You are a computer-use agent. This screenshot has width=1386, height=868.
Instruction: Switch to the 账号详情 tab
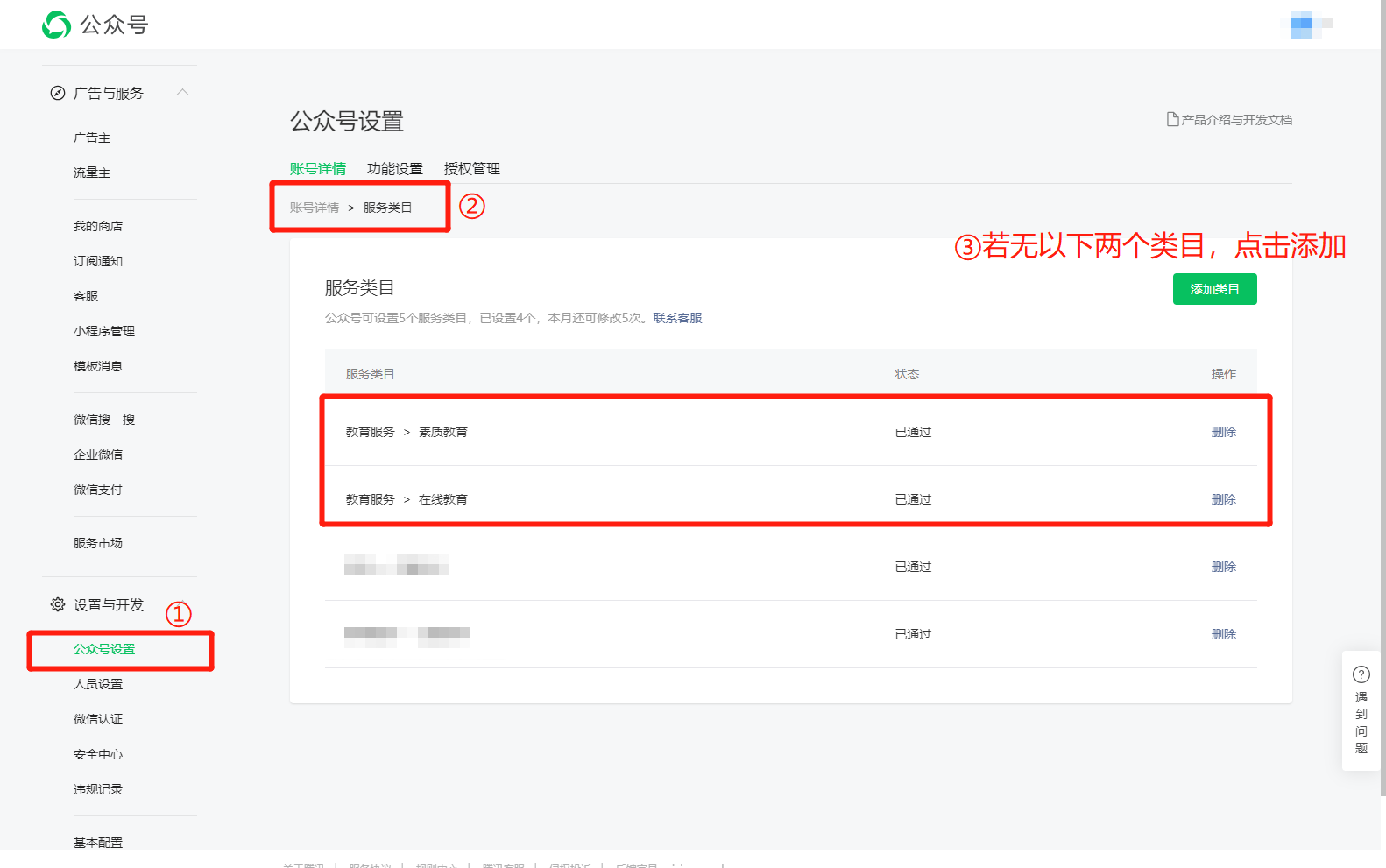318,168
